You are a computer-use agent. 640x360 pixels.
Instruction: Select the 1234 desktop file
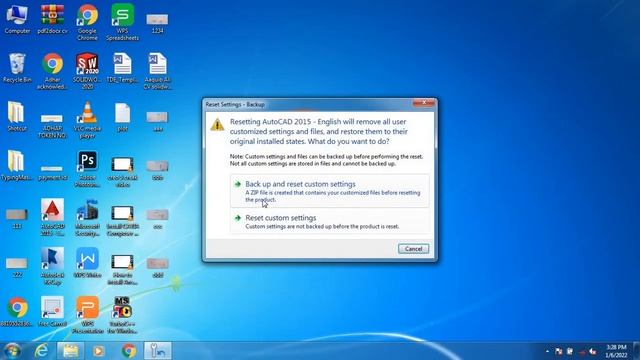pyautogui.click(x=158, y=23)
